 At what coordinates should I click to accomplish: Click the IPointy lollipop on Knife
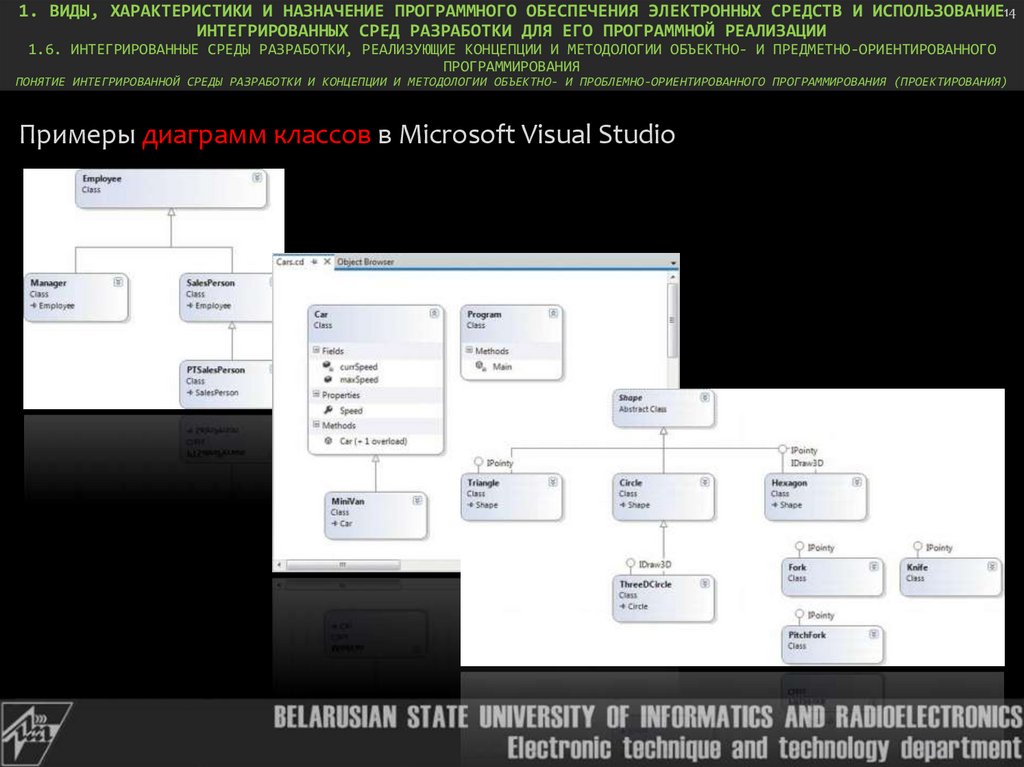tap(918, 547)
